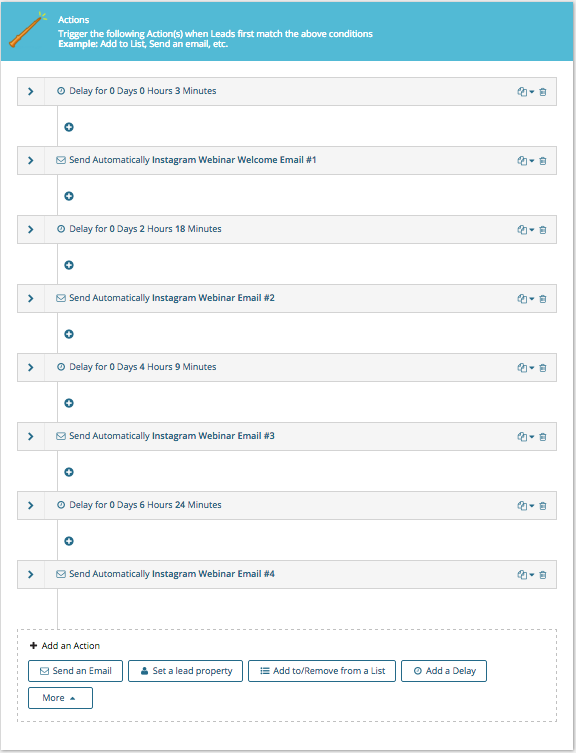
Task: Add step after the 2 Hours 18 Minutes delay
Action: 69,265
